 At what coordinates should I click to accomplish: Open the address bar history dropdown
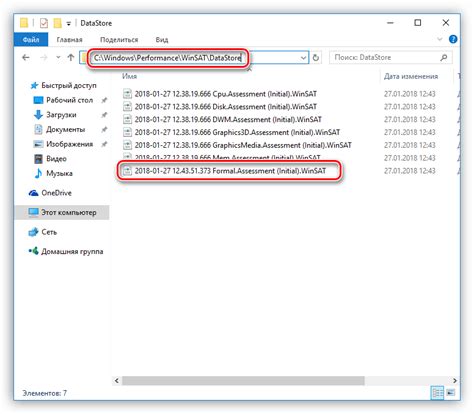303,58
